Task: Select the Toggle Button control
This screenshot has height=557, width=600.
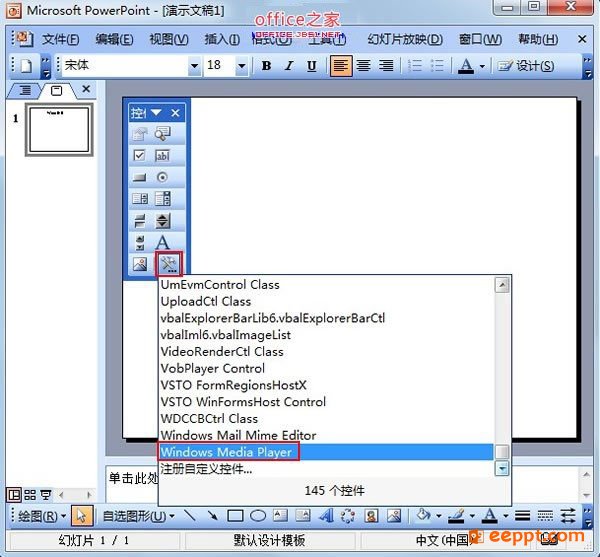Action: click(139, 221)
